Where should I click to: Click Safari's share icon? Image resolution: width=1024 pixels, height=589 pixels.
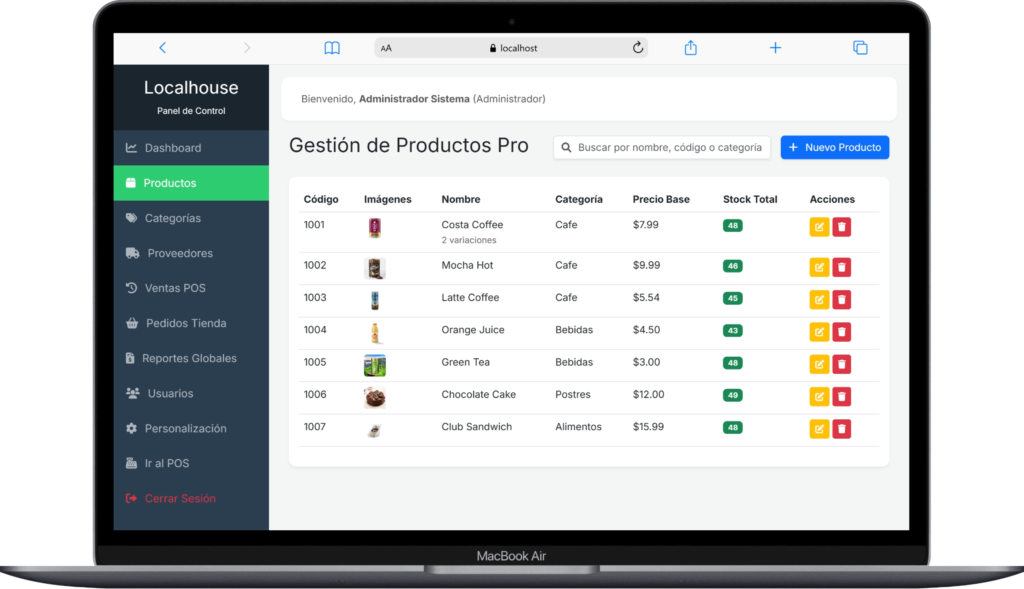[690, 47]
